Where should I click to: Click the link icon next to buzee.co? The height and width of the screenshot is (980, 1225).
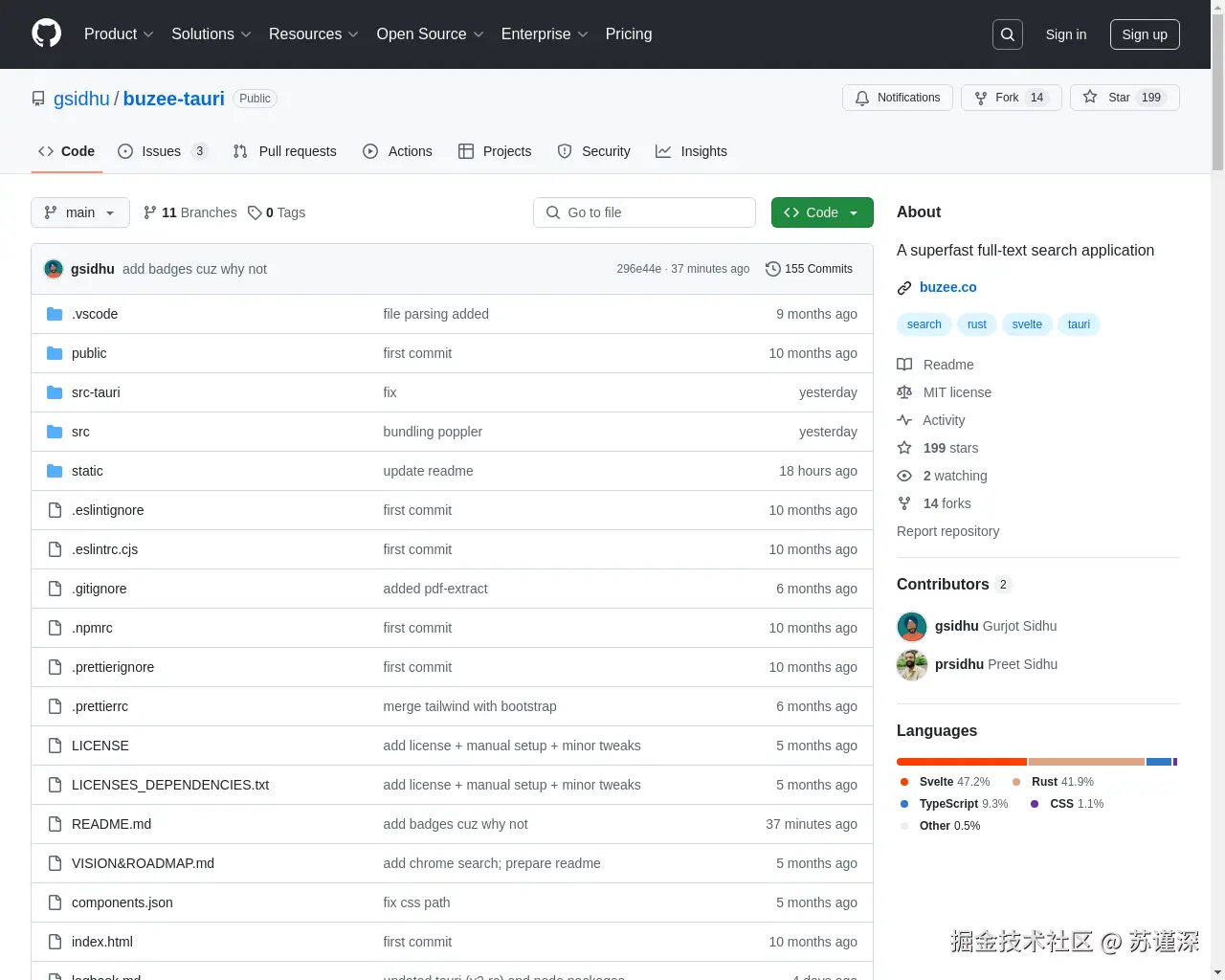pyautogui.click(x=904, y=288)
